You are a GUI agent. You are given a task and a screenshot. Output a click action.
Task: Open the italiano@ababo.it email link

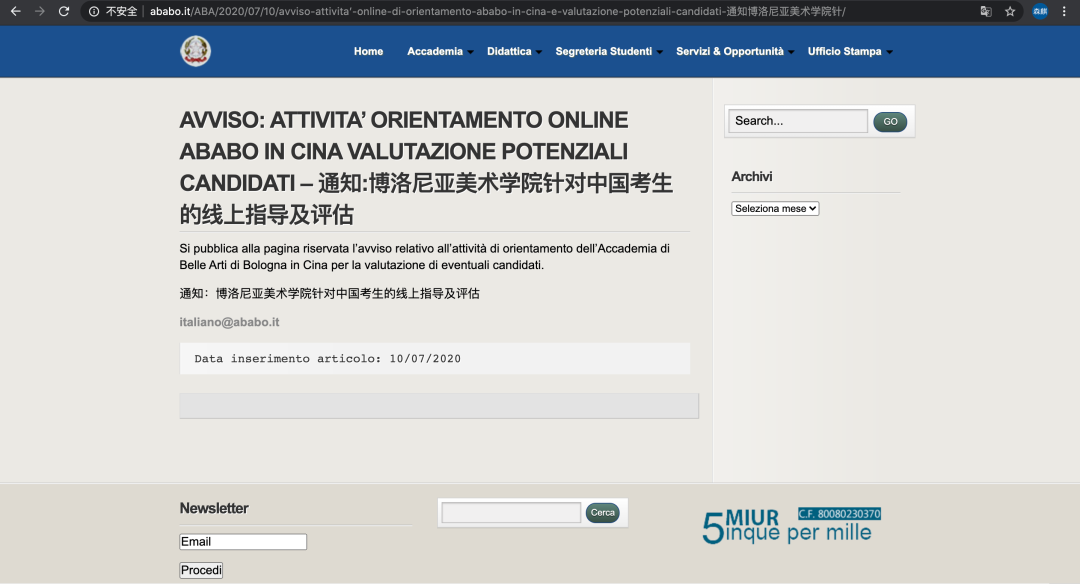(x=229, y=322)
